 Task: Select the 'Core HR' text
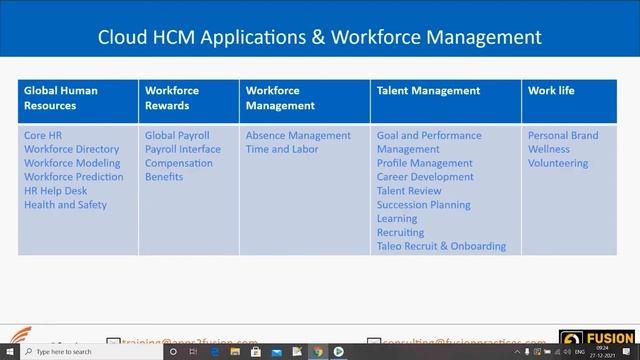[43, 136]
